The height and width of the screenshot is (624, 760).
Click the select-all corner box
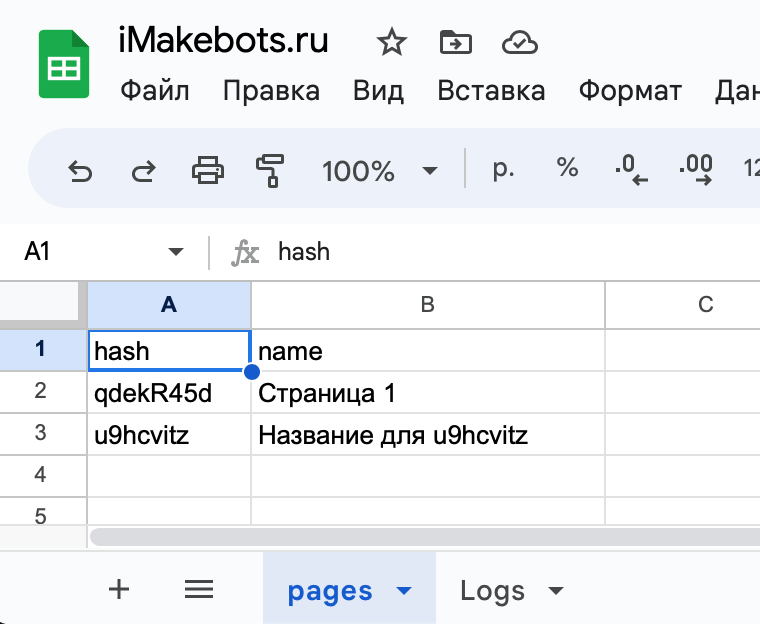point(40,302)
